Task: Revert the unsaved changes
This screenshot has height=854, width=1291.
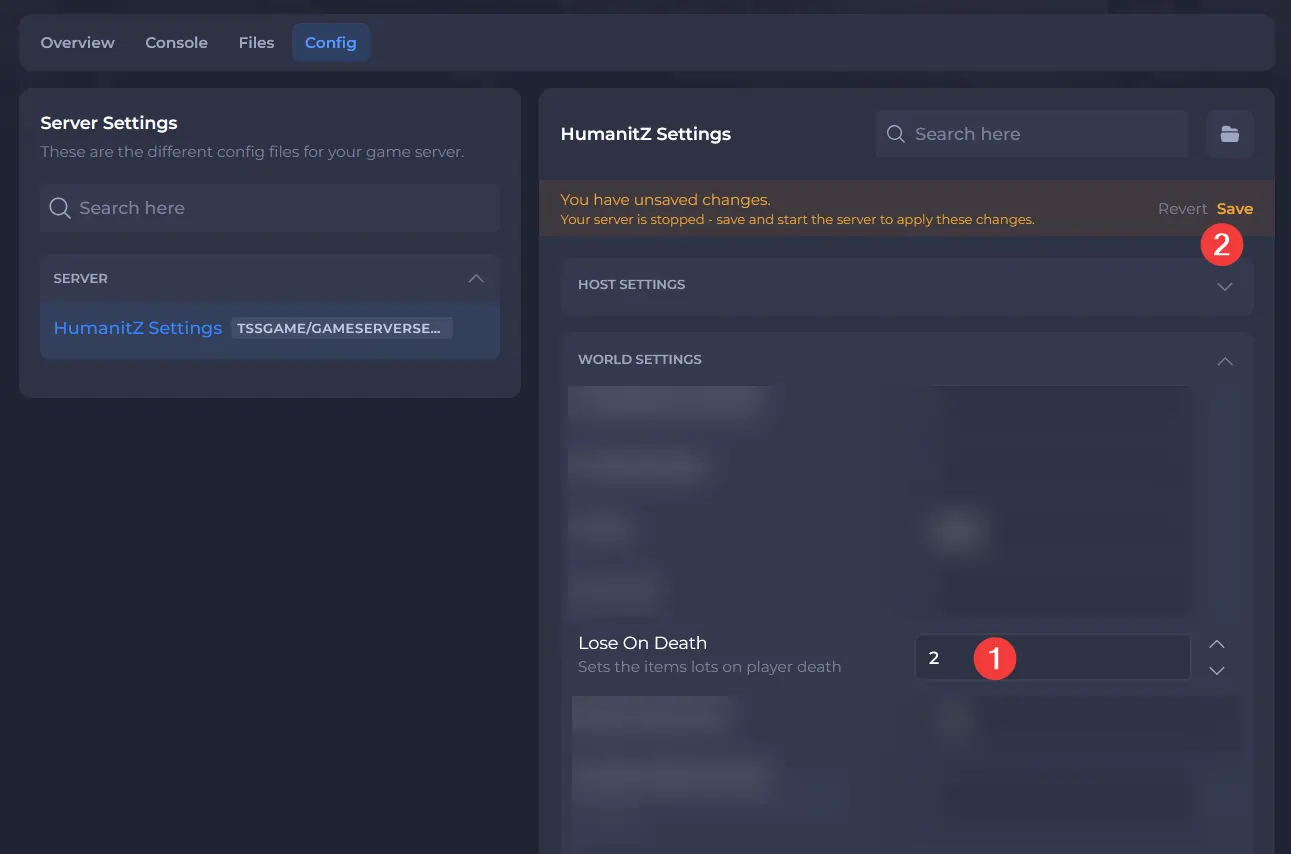Action: 1183,209
